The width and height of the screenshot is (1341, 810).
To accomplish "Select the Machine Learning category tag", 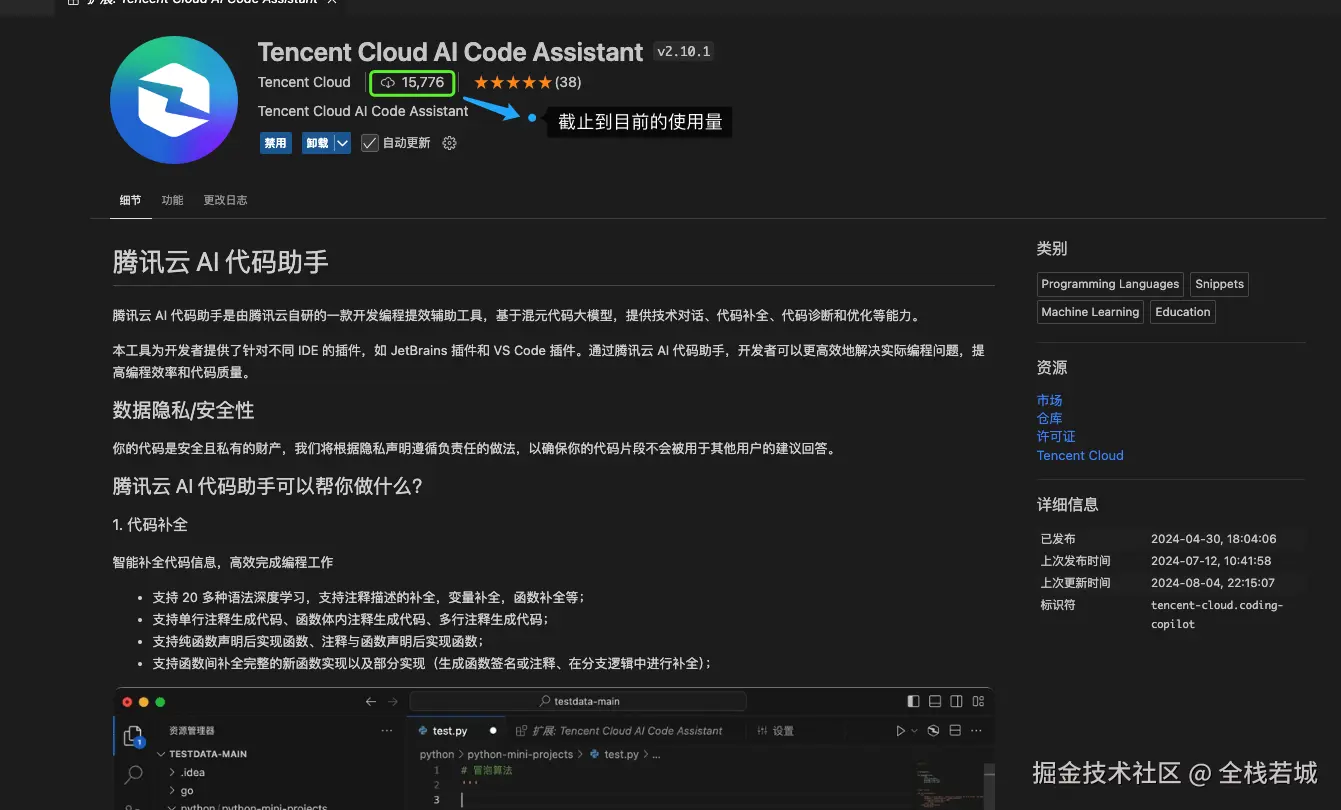I will point(1090,312).
